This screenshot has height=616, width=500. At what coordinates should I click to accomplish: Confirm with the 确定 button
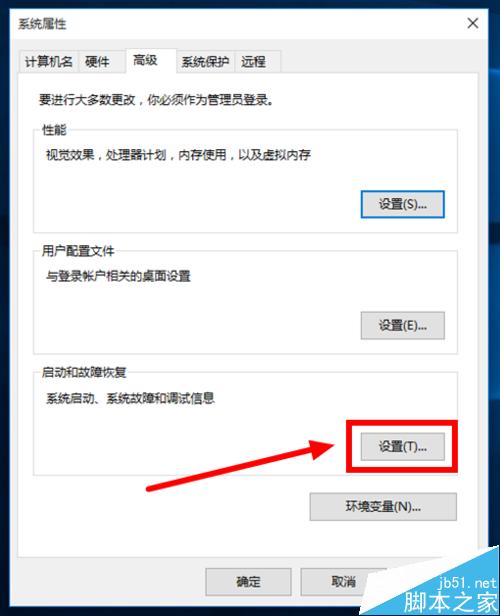click(248, 582)
